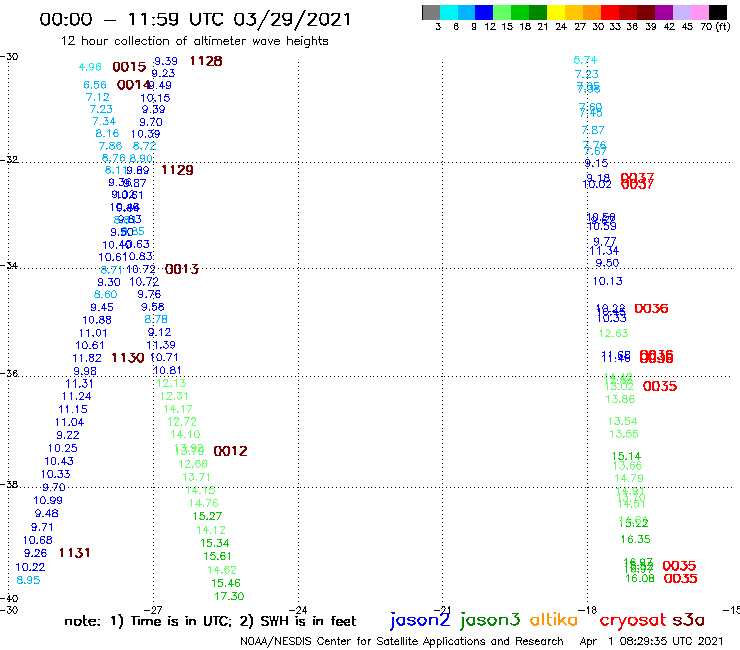Click the 13.86 reading
This screenshot has height=650, width=740.
pos(620,399)
